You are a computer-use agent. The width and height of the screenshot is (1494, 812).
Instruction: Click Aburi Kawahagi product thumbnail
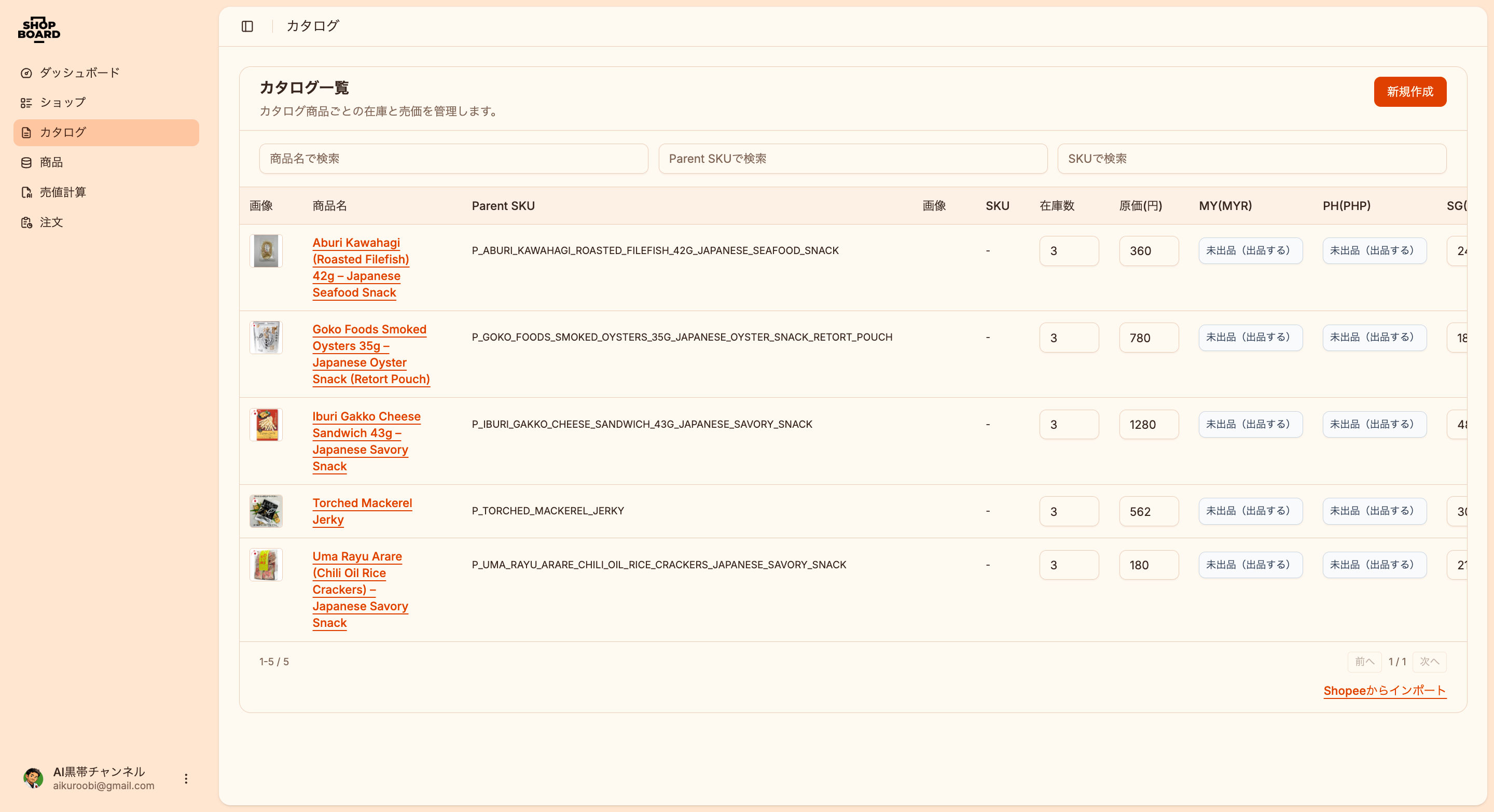click(266, 251)
